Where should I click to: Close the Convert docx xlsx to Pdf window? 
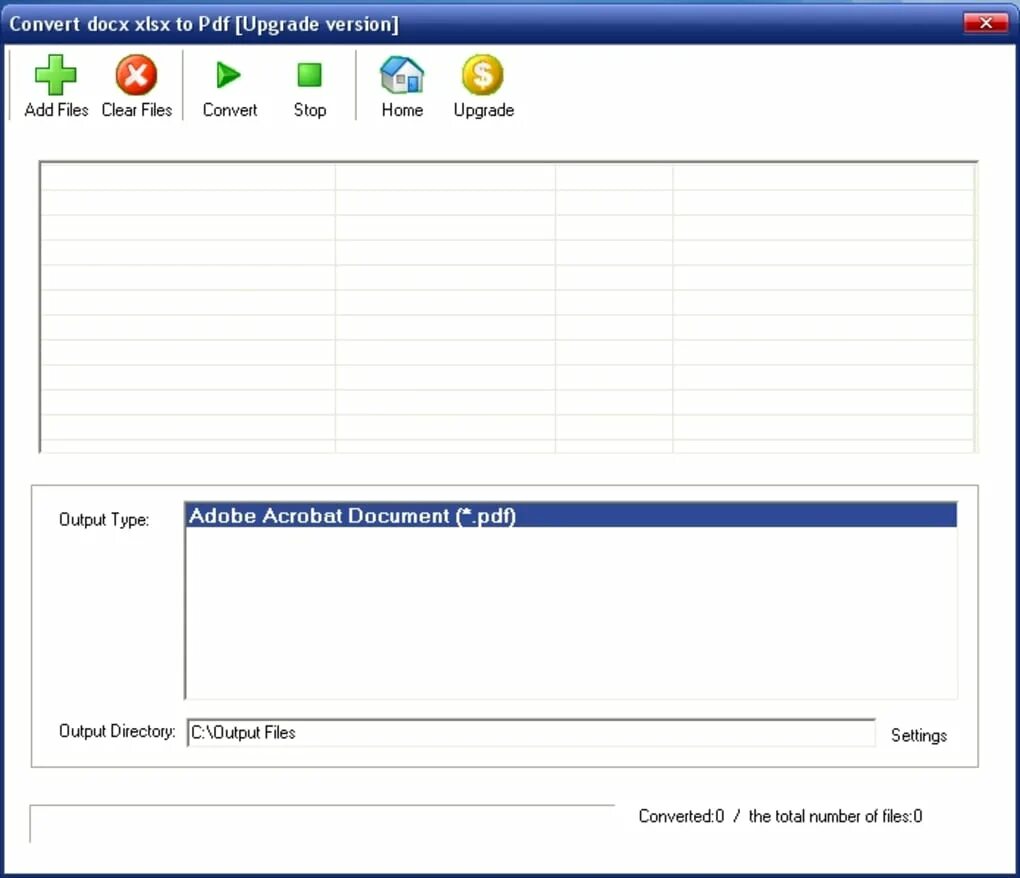pos(985,23)
